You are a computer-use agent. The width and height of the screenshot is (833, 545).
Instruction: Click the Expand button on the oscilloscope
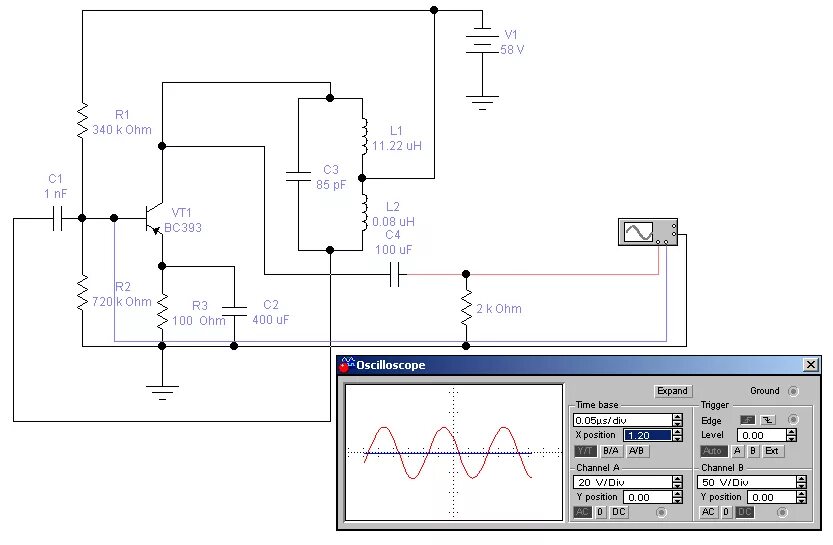pos(672,391)
